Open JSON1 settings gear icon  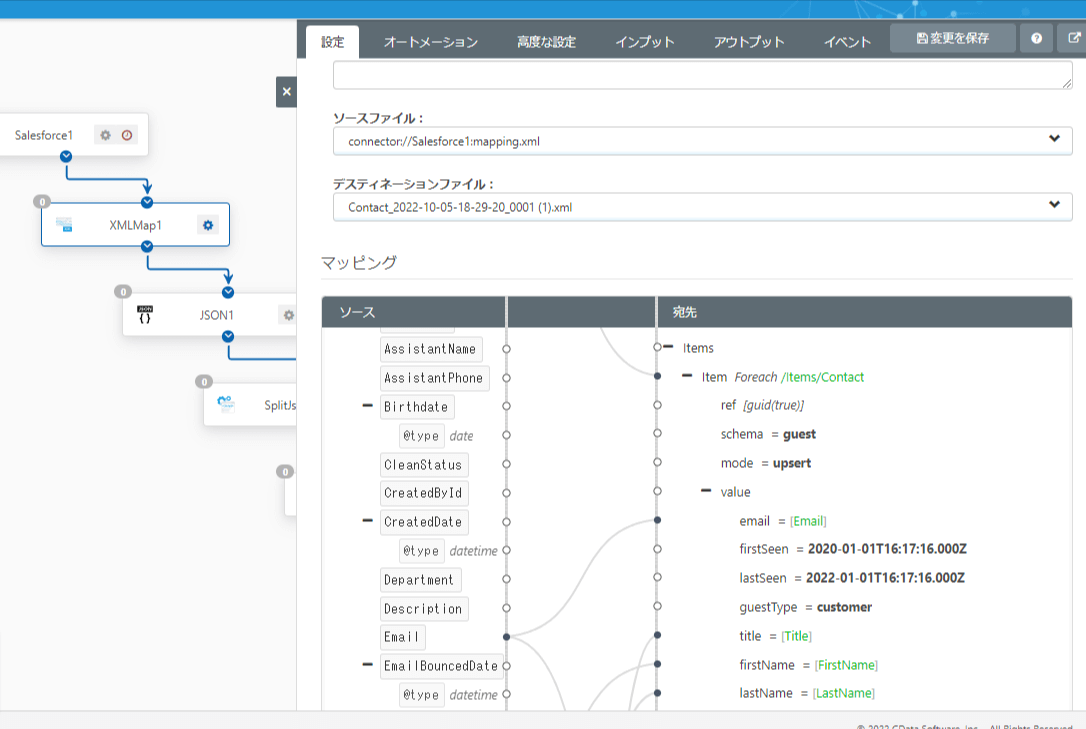pos(288,315)
